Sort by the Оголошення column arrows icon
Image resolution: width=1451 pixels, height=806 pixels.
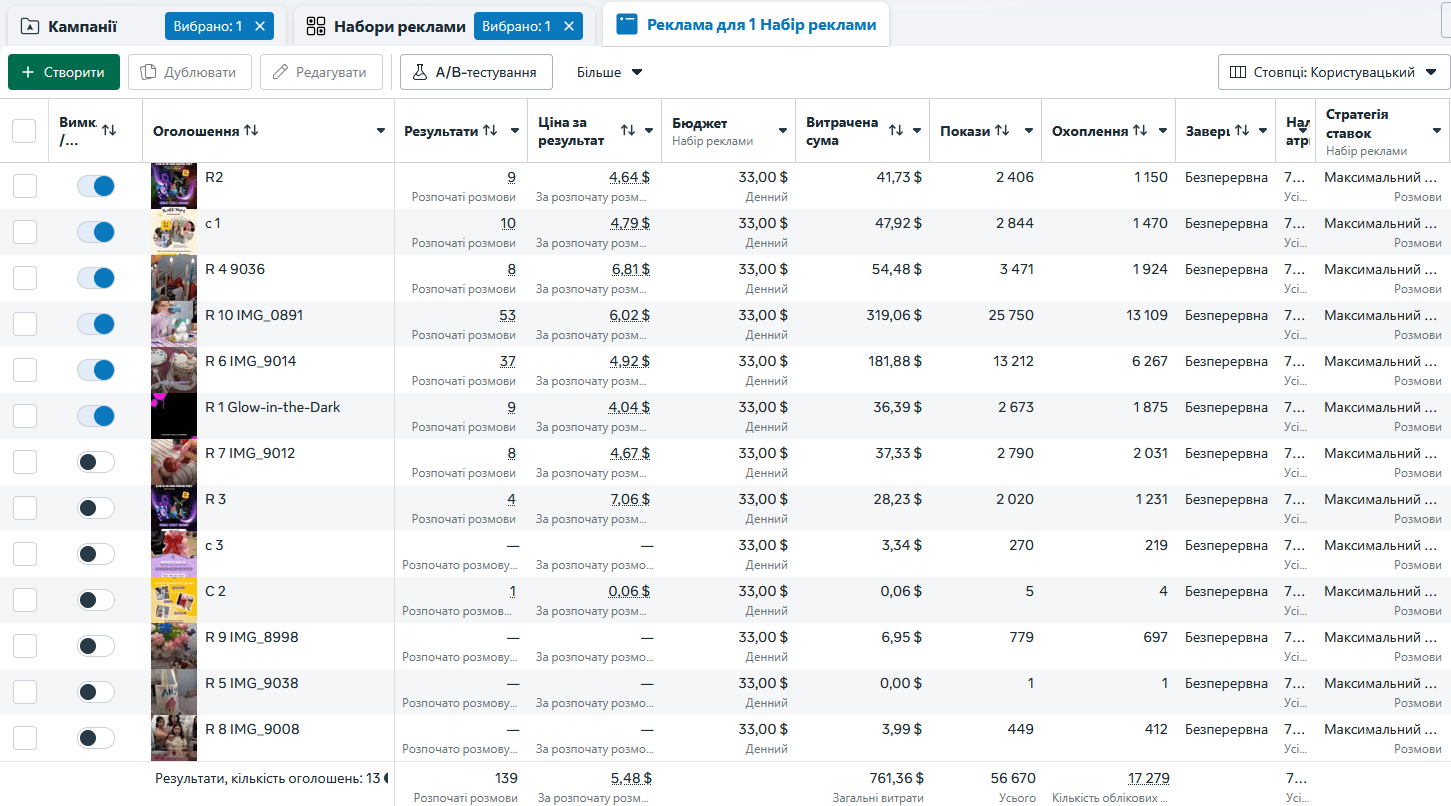[251, 131]
